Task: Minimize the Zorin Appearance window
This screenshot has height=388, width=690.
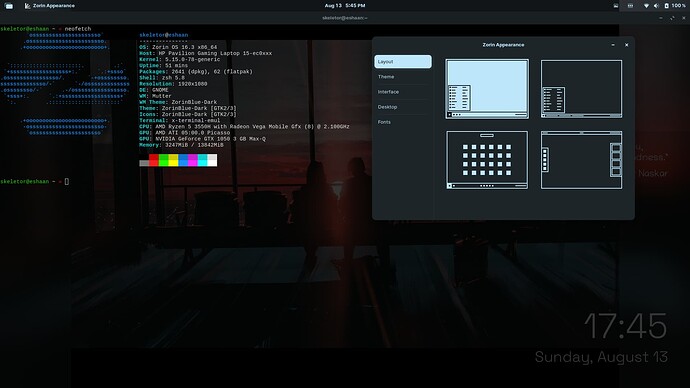Action: (x=613, y=45)
